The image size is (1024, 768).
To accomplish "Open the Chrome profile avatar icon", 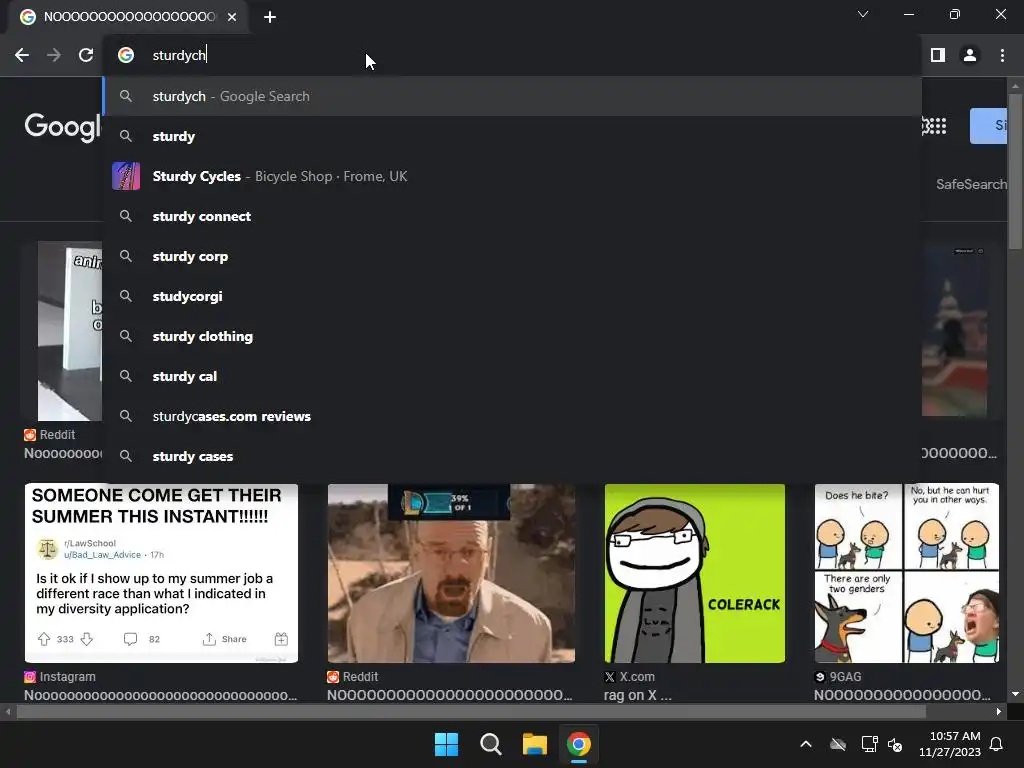I will (970, 56).
